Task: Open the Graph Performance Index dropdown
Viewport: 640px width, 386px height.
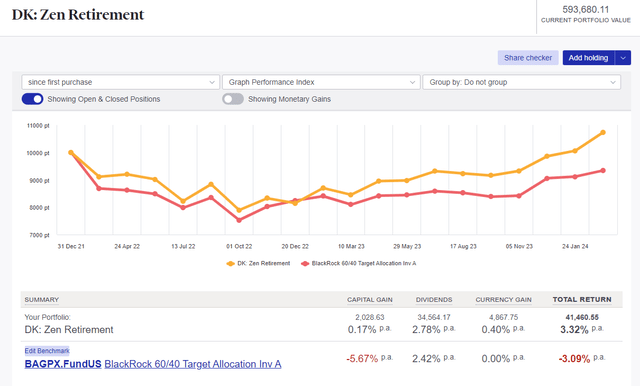Action: 321,82
